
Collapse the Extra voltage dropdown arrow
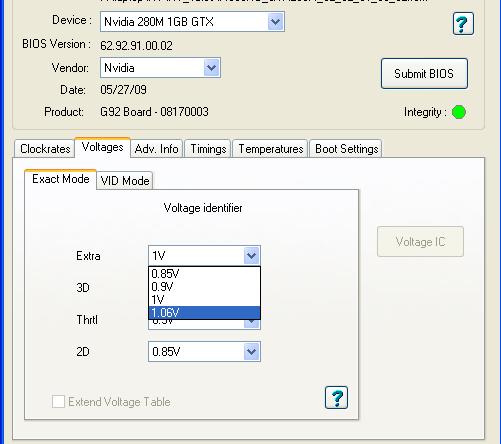tap(251, 256)
